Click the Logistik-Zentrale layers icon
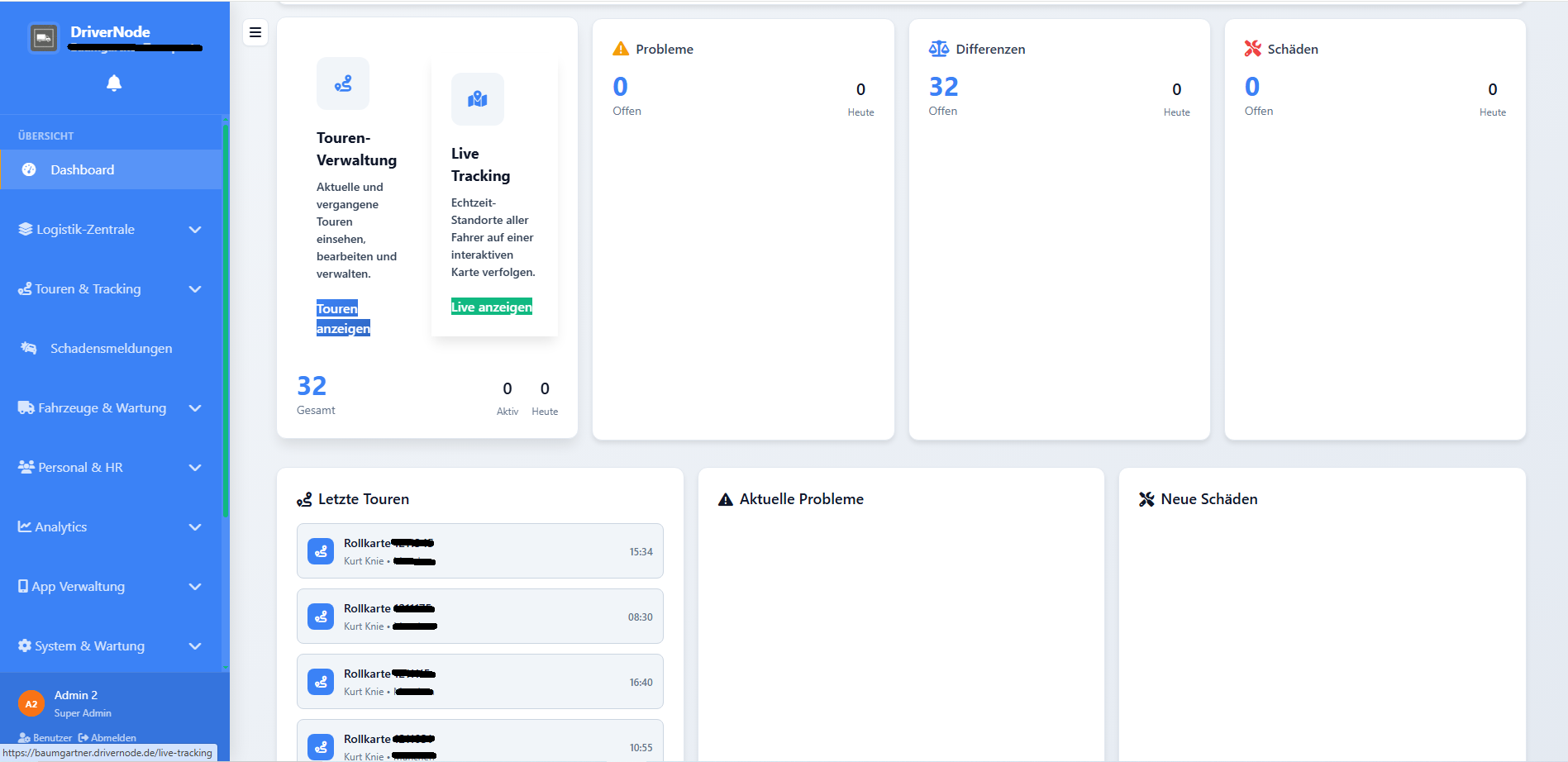1568x762 pixels. point(26,229)
